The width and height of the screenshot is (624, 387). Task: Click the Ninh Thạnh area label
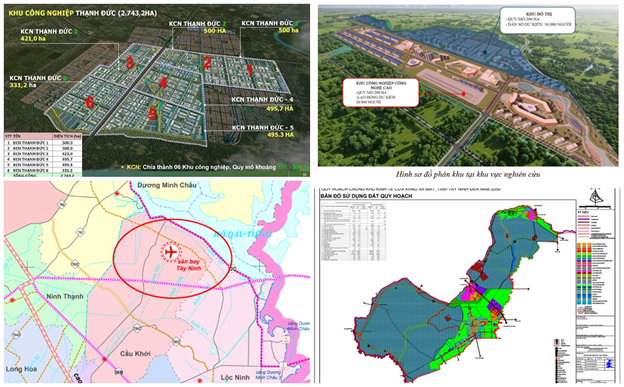pyautogui.click(x=64, y=296)
